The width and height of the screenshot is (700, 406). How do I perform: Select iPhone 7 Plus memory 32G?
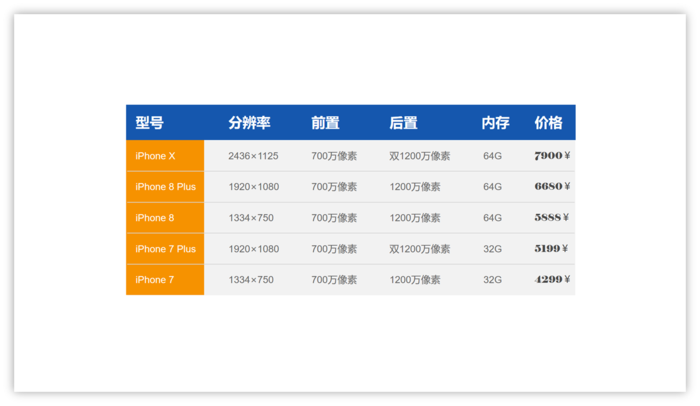(x=492, y=249)
